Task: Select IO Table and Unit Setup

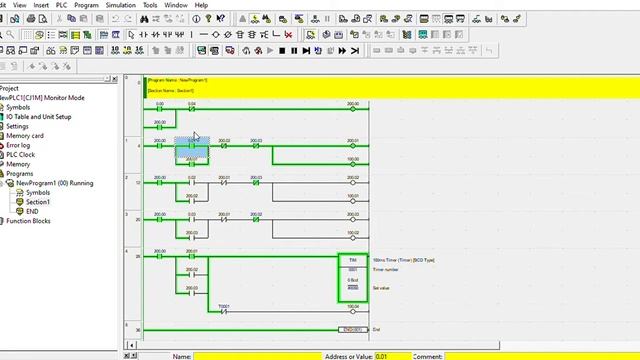Action: click(38, 117)
